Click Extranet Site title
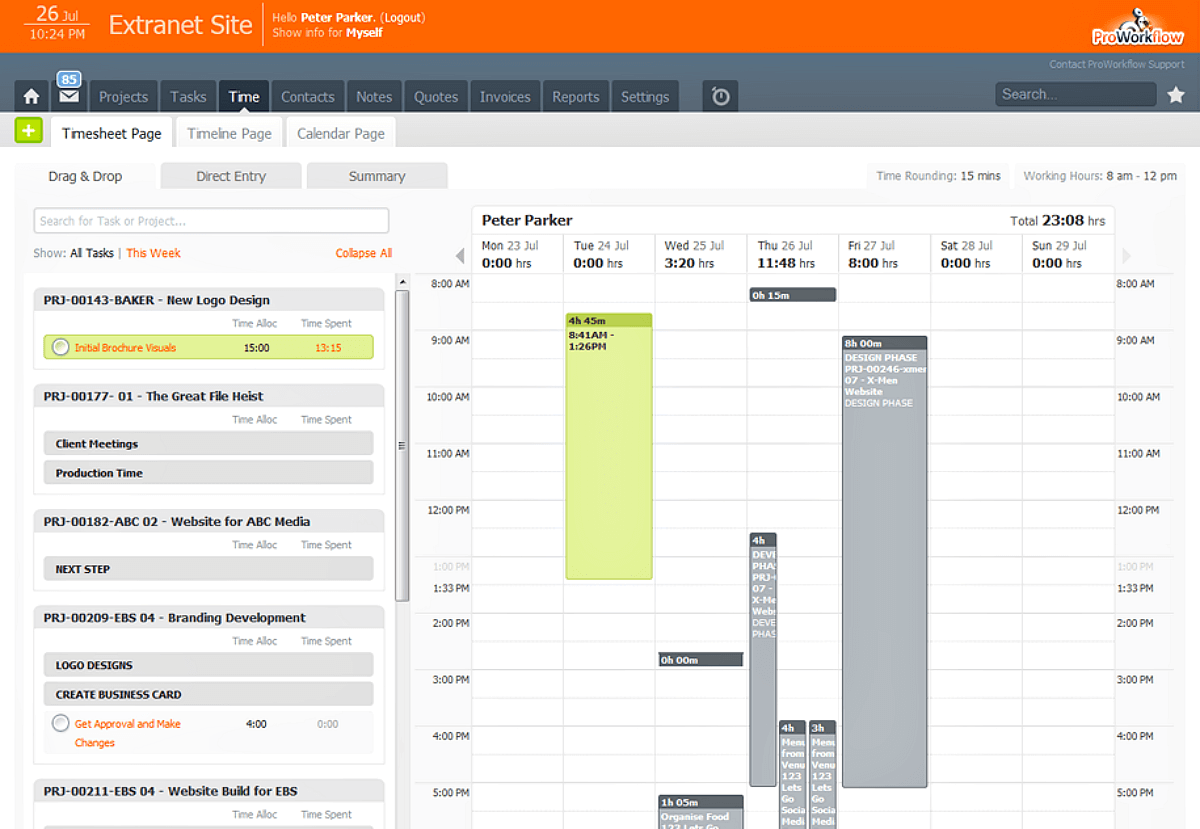The width and height of the screenshot is (1200, 829). point(180,26)
